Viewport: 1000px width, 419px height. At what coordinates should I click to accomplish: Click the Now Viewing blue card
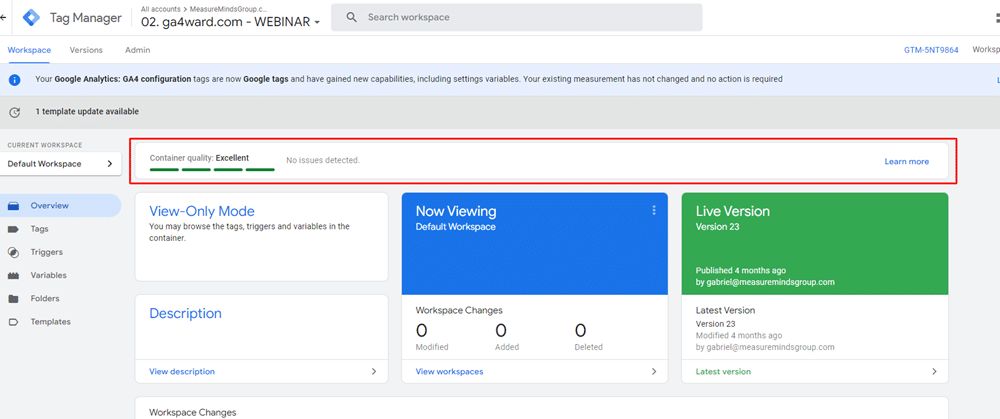click(534, 244)
